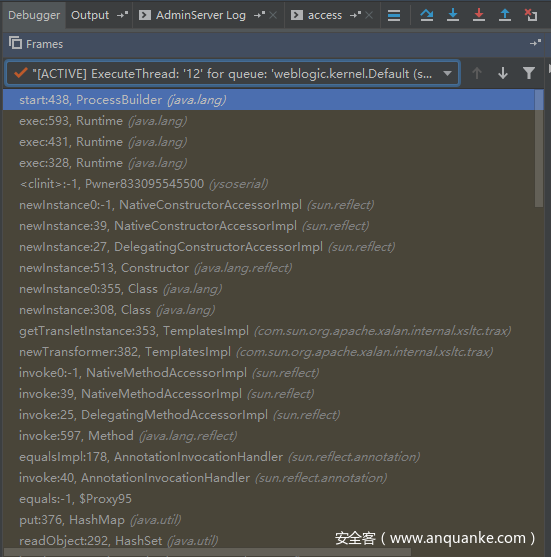The height and width of the screenshot is (557, 551).
Task: Select frame exec:431, Runtime
Action: (268, 142)
